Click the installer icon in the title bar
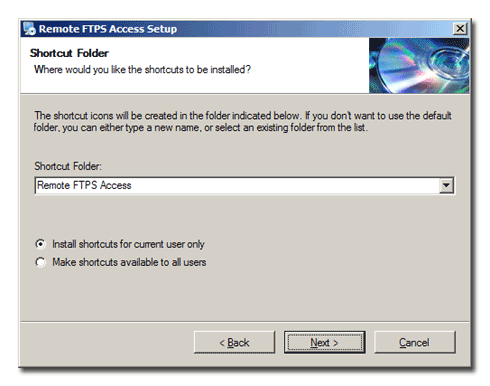This screenshot has height=386, width=490. (x=30, y=29)
